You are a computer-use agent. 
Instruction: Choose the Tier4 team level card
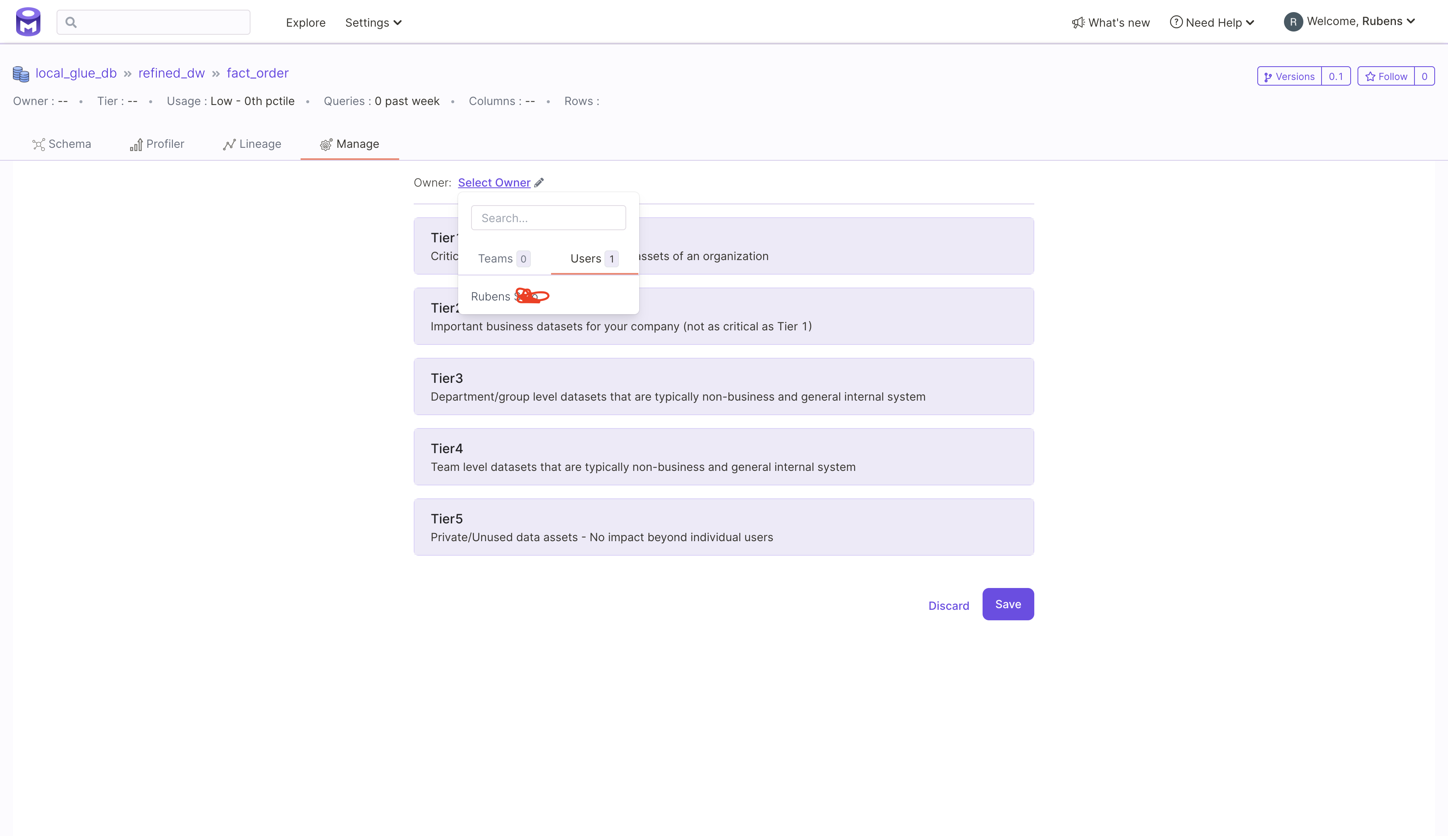click(x=724, y=456)
